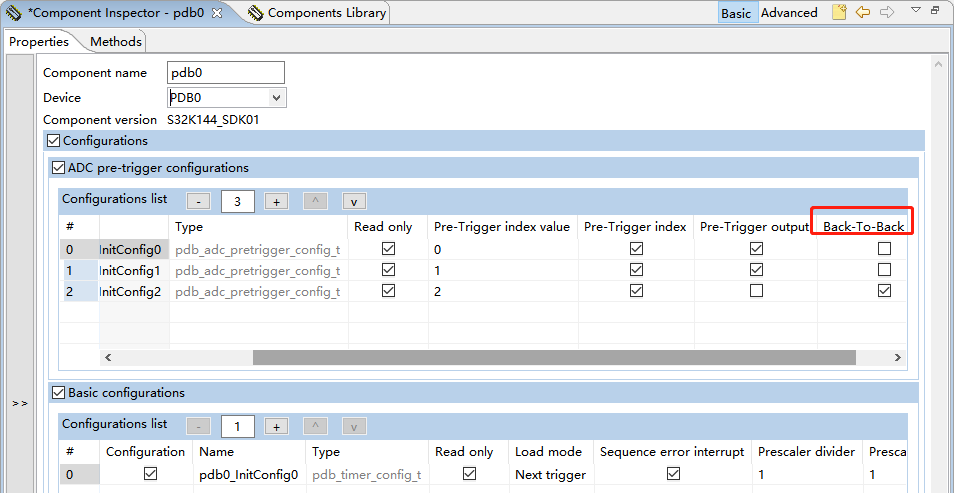Click the pdb_timer_config_t type cell
954x493 pixels.
(x=366, y=475)
